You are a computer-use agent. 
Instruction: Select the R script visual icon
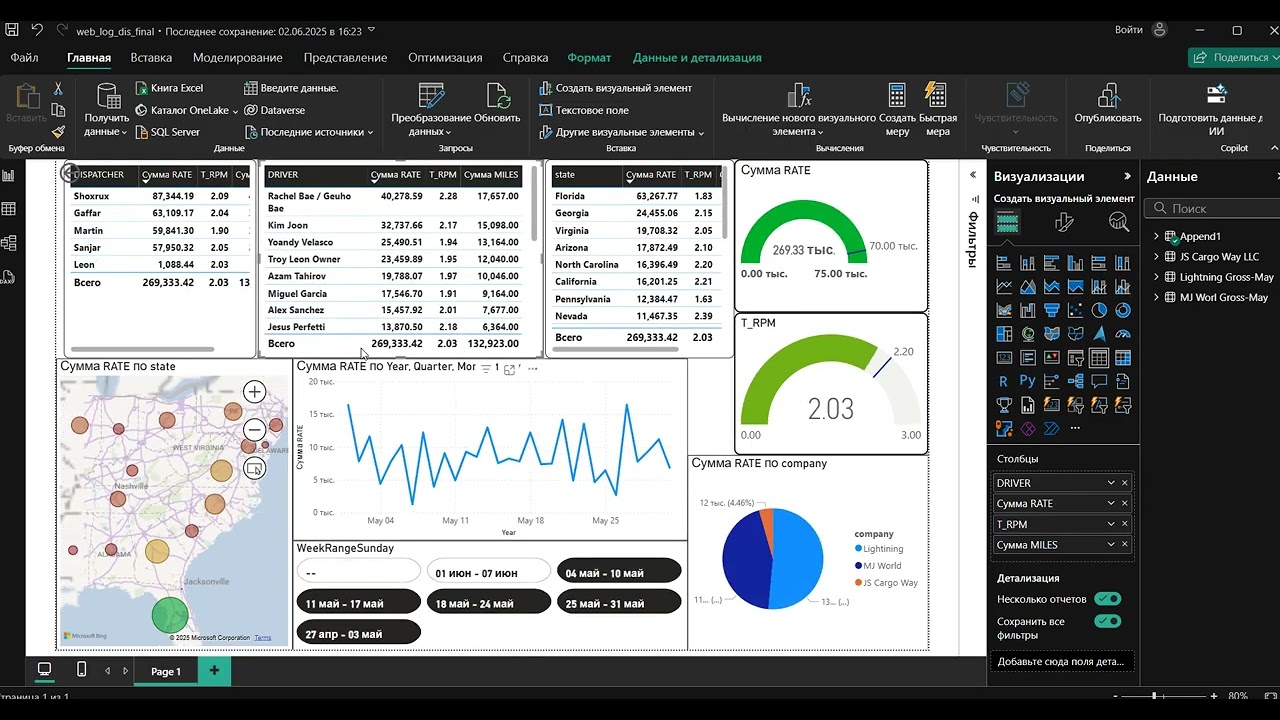1004,381
